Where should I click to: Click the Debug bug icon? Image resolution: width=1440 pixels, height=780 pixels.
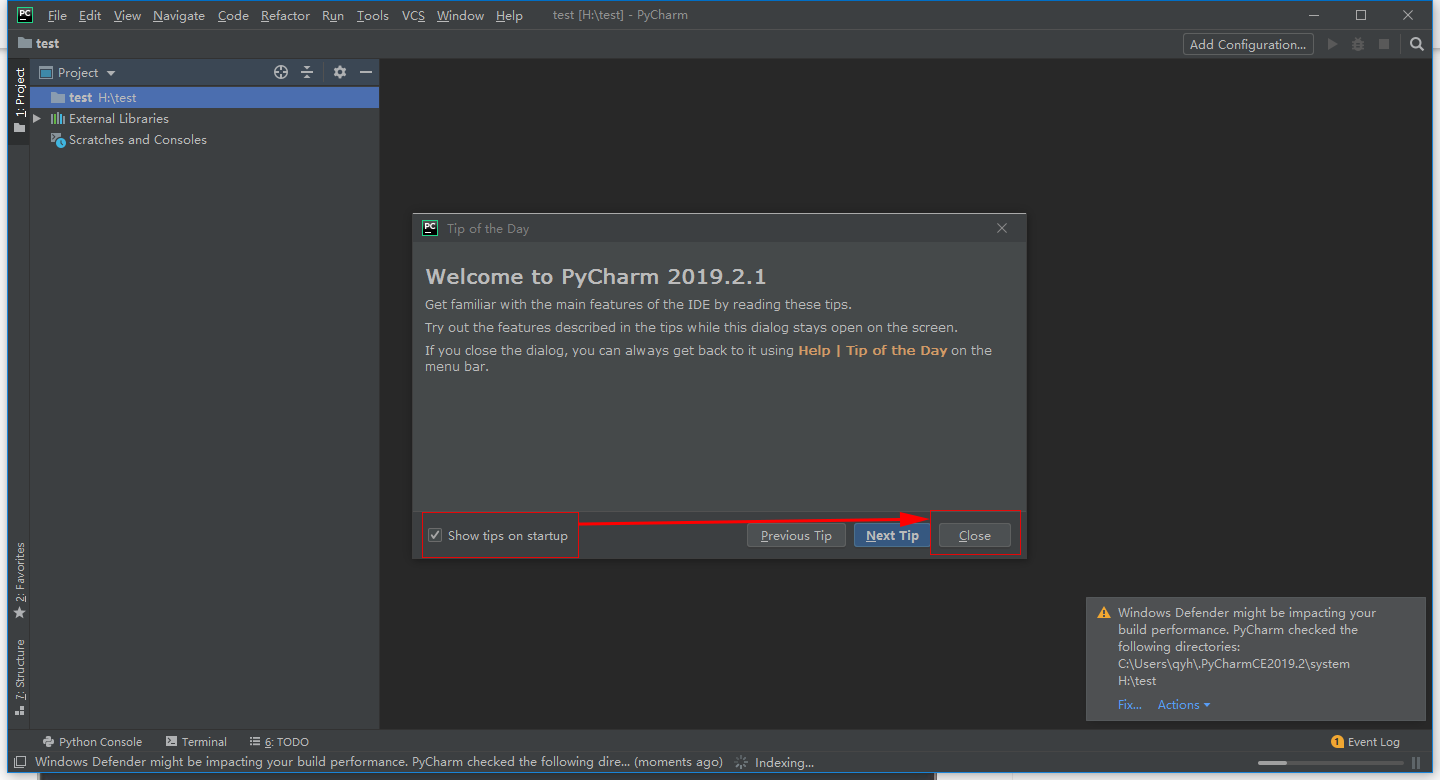coord(1358,44)
